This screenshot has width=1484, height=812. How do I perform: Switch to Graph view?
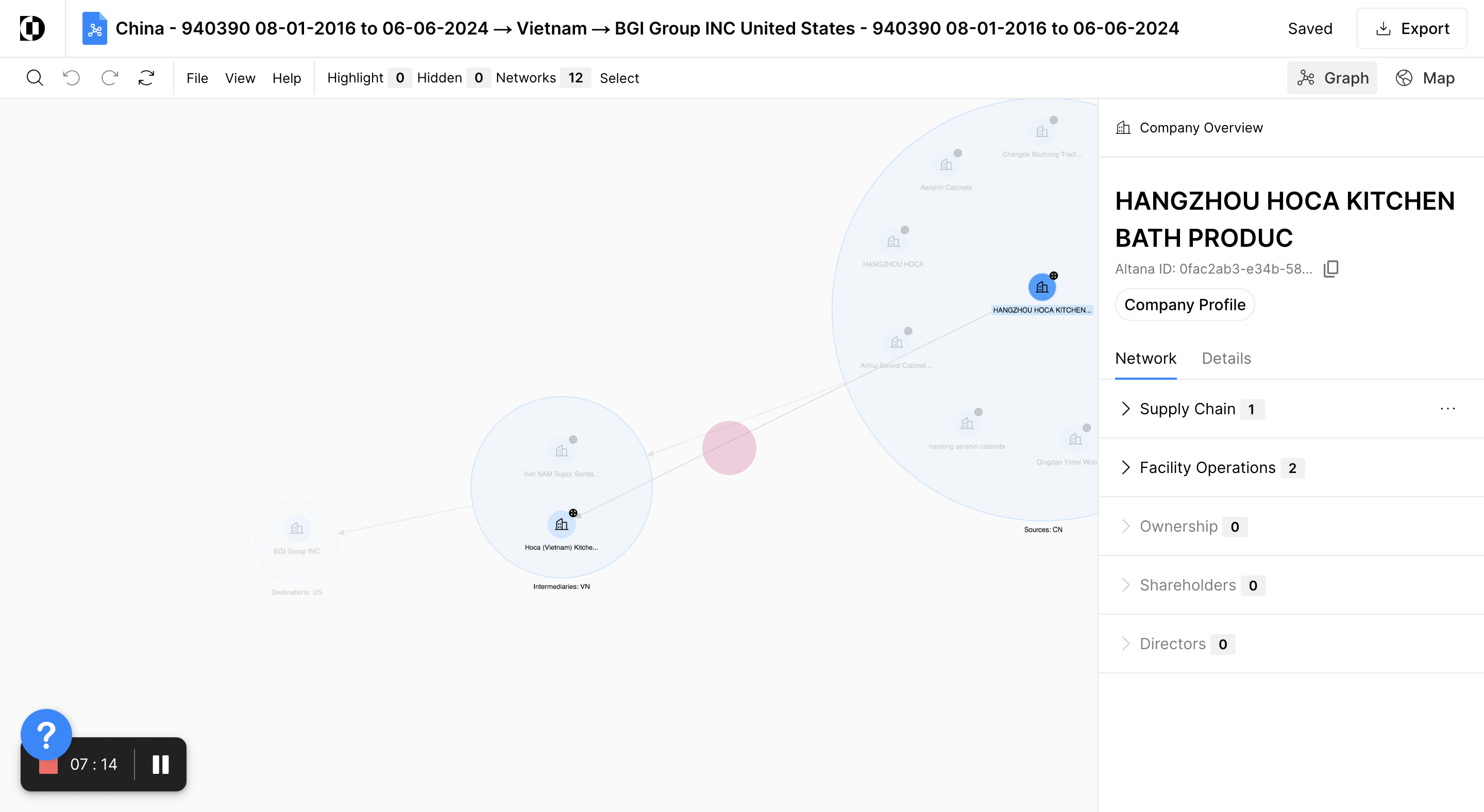1333,78
